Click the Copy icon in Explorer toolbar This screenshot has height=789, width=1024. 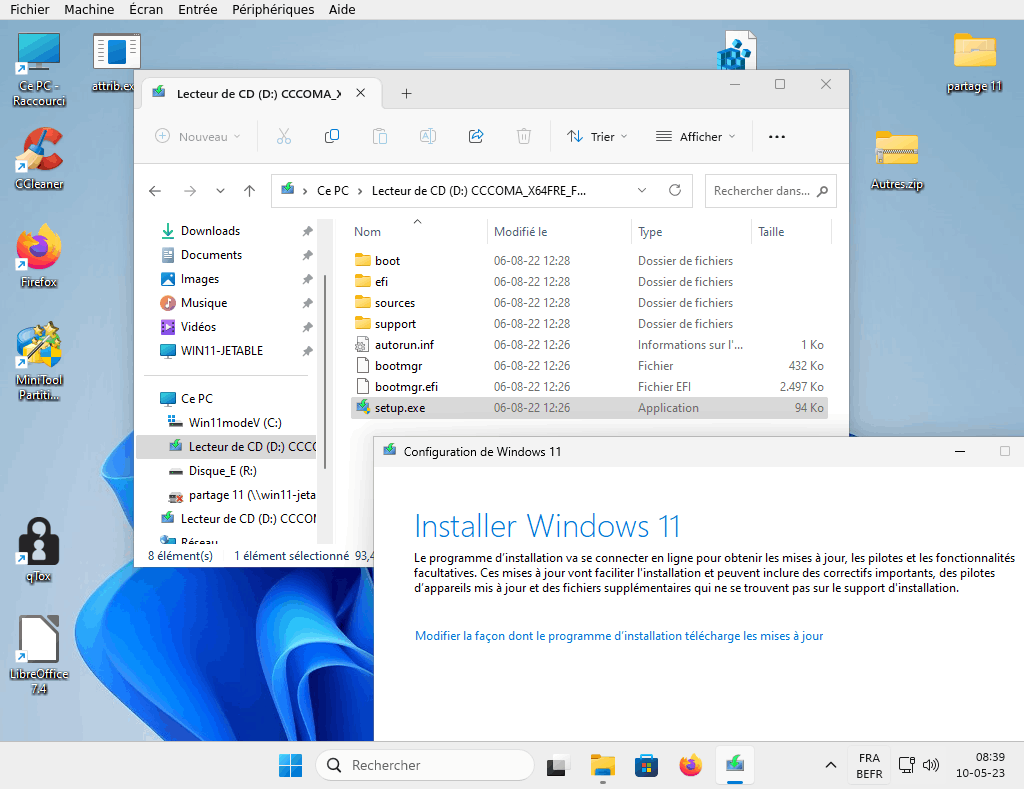click(332, 137)
